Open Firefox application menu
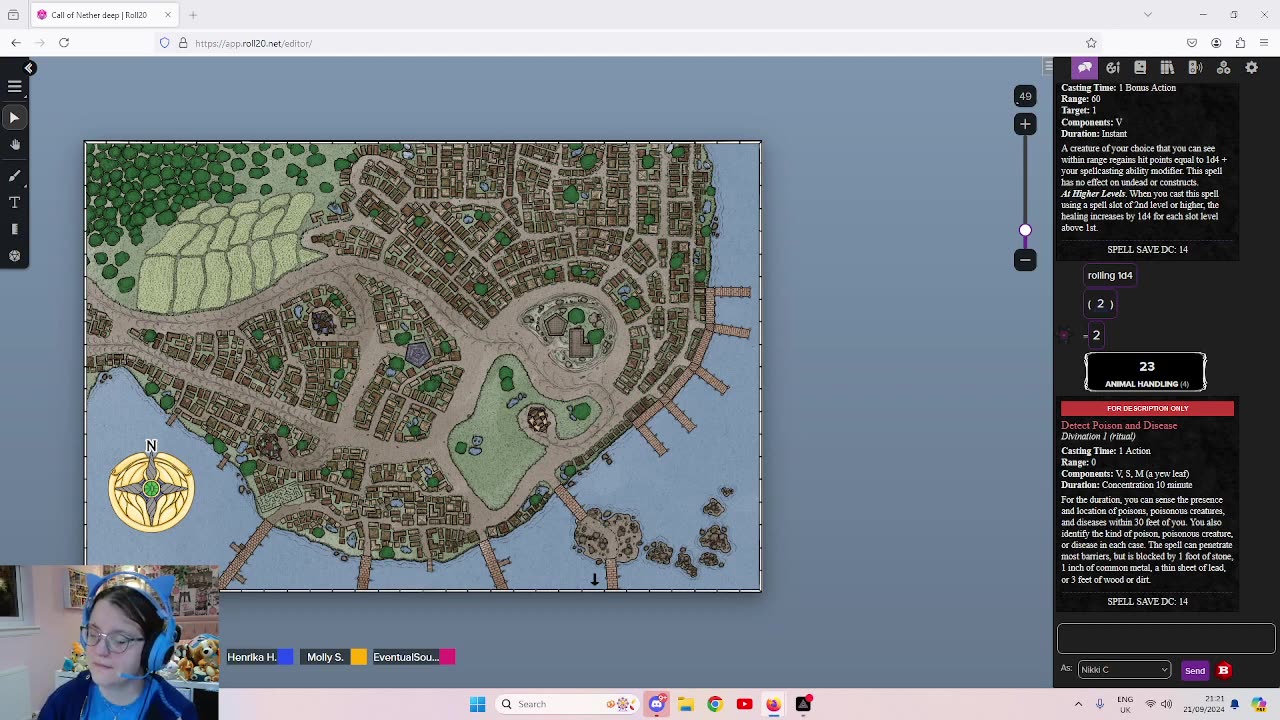 point(1264,43)
